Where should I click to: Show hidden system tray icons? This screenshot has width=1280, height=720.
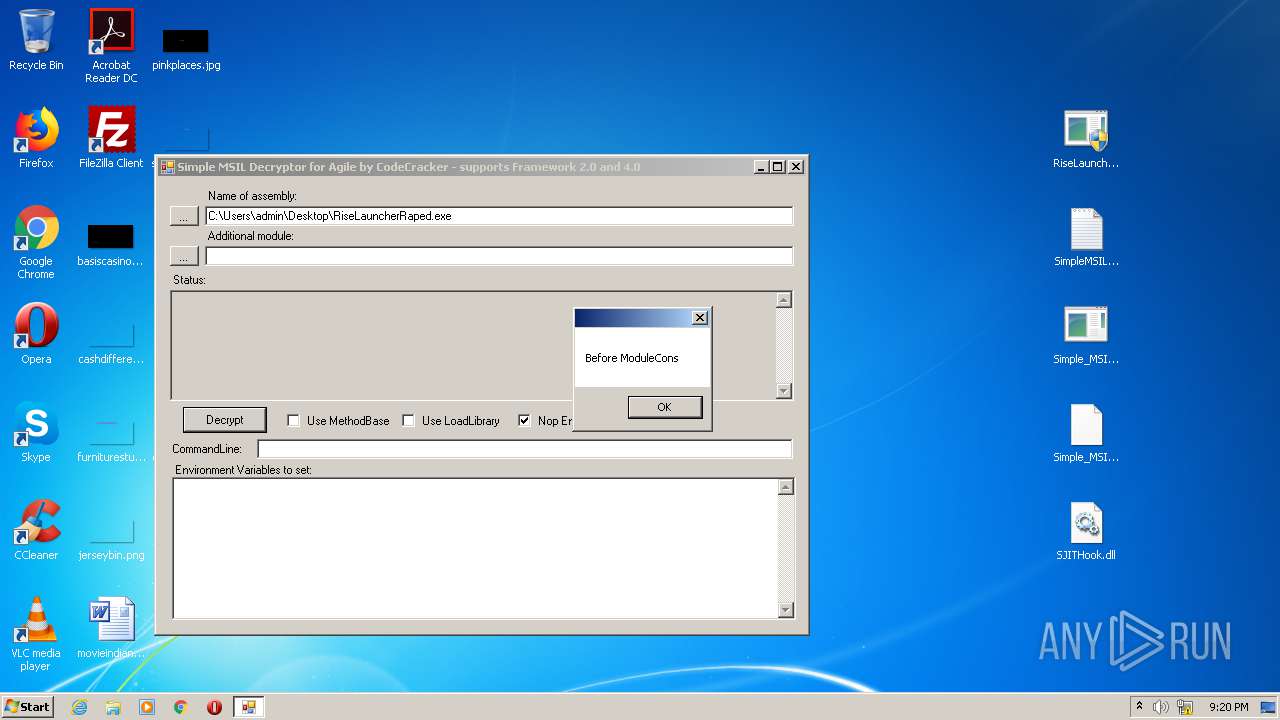(x=1139, y=707)
